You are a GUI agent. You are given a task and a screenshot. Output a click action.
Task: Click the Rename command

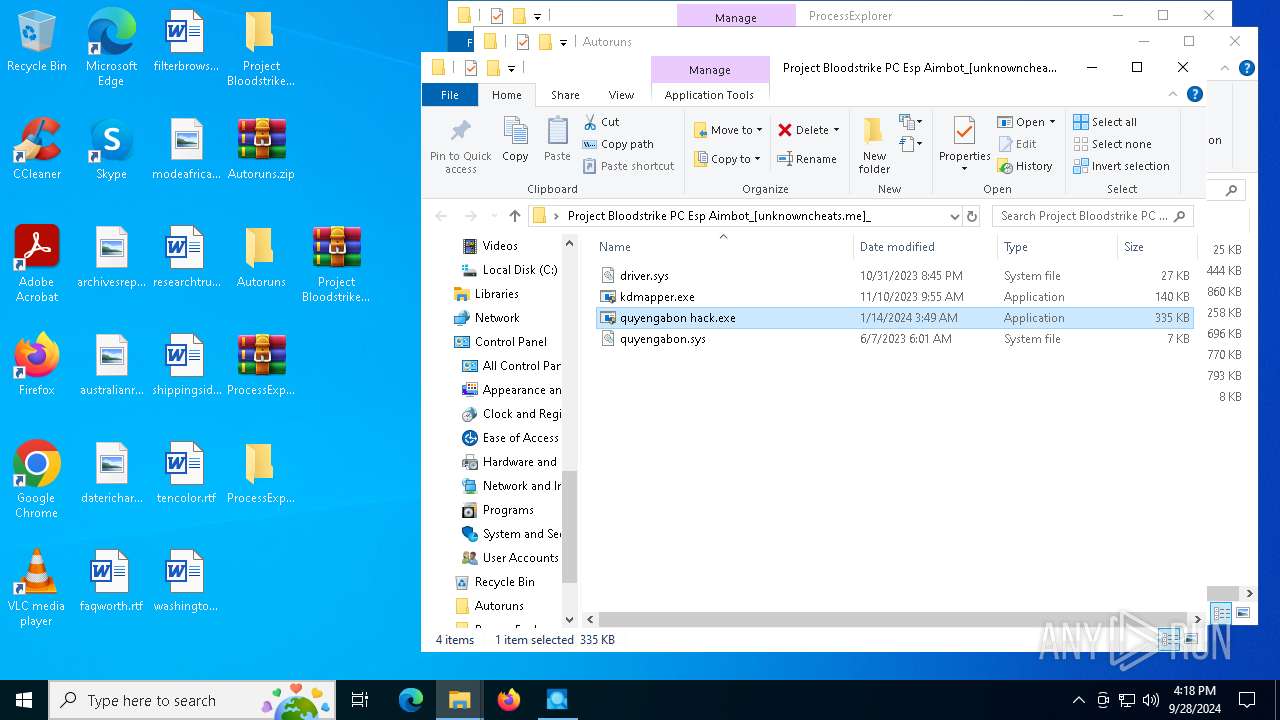807,159
